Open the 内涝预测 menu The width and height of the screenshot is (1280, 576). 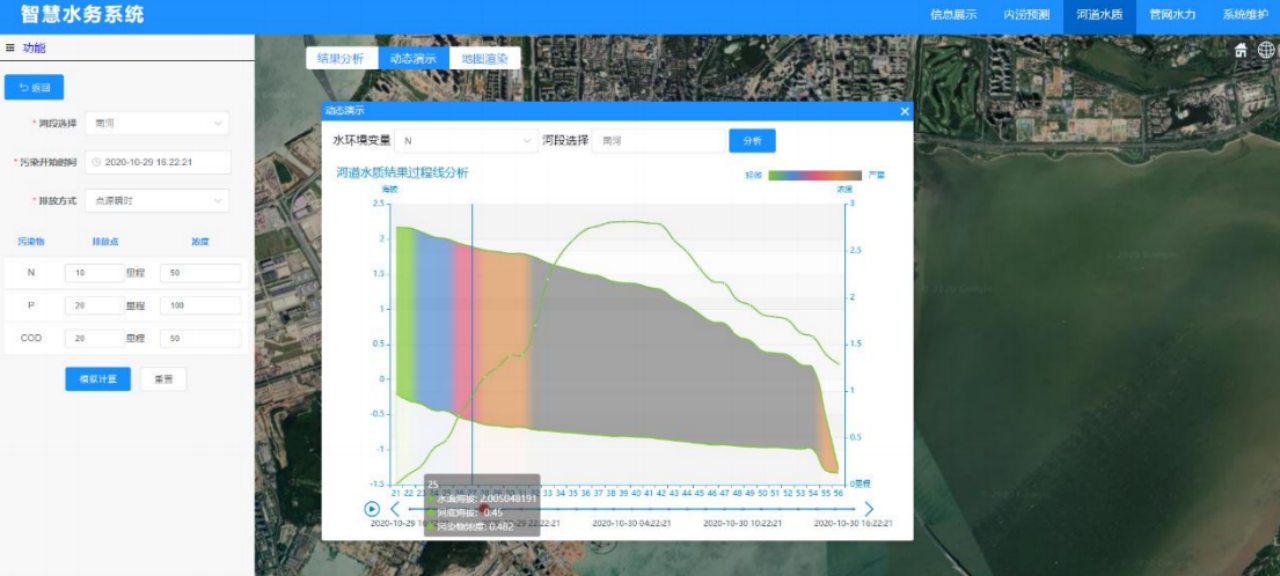click(1026, 15)
